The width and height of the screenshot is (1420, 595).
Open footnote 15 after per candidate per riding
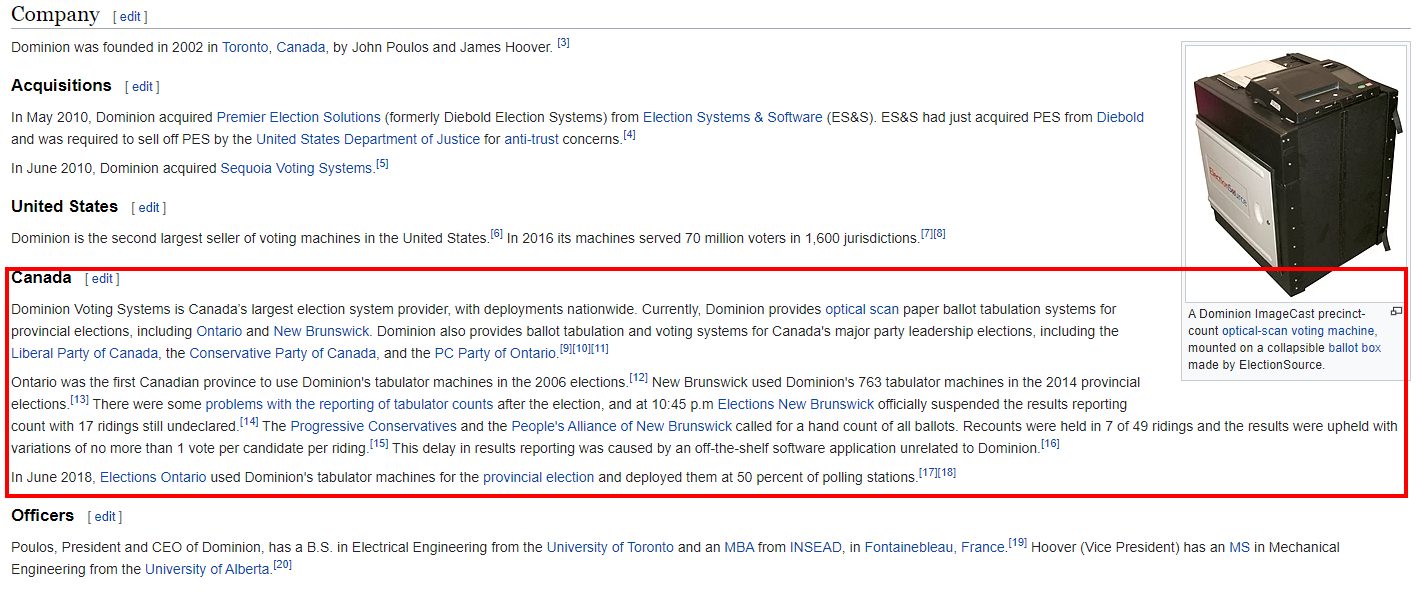click(379, 444)
